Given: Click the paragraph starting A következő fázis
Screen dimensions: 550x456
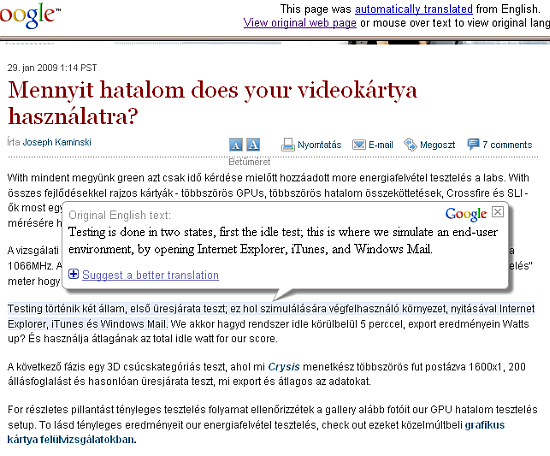Looking at the screenshot, I should 267,374.
